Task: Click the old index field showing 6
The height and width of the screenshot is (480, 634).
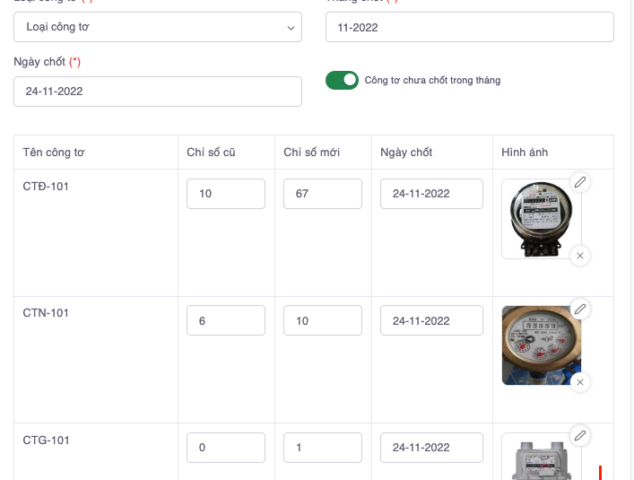Action: (x=225, y=321)
